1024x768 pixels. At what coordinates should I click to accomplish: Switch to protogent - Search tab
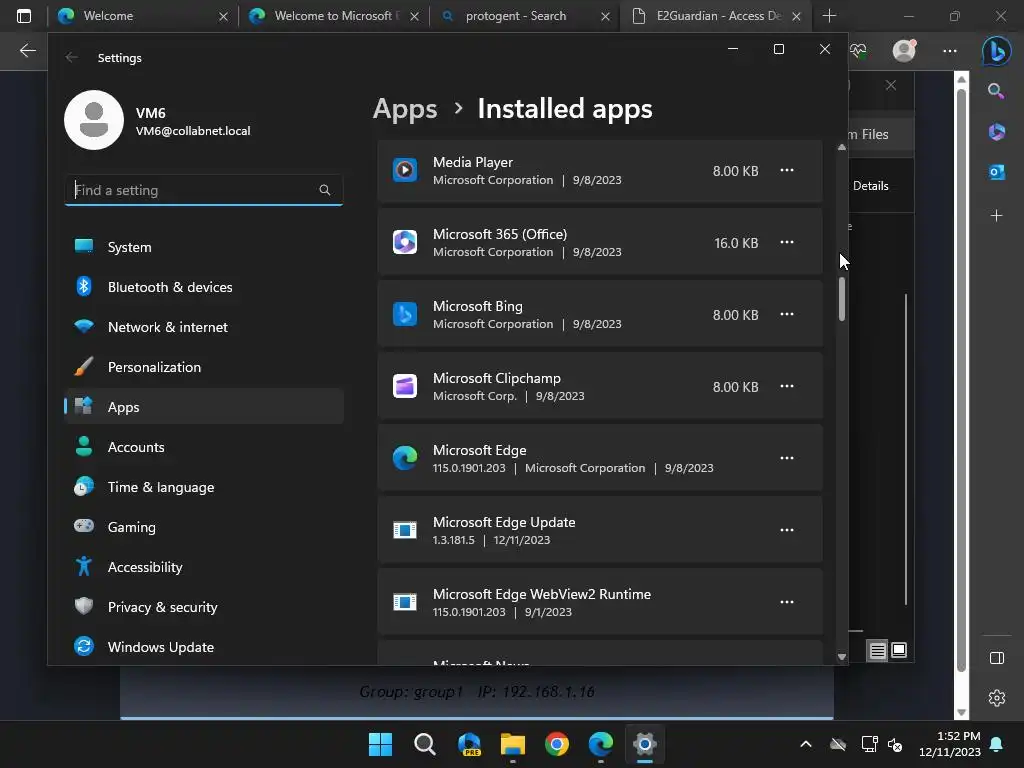[x=524, y=16]
